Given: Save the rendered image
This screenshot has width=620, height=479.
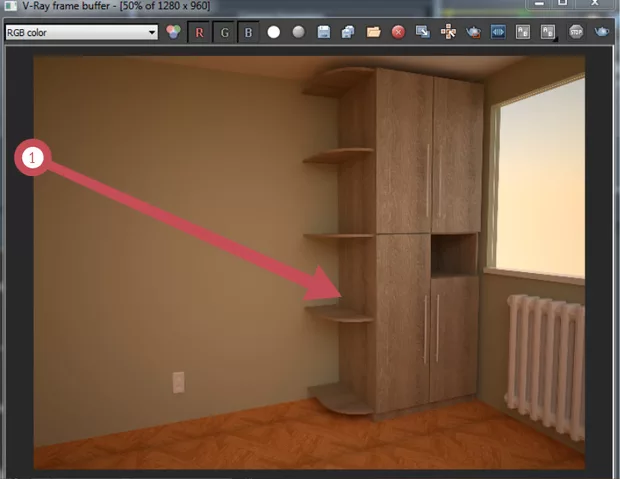Looking at the screenshot, I should (323, 32).
